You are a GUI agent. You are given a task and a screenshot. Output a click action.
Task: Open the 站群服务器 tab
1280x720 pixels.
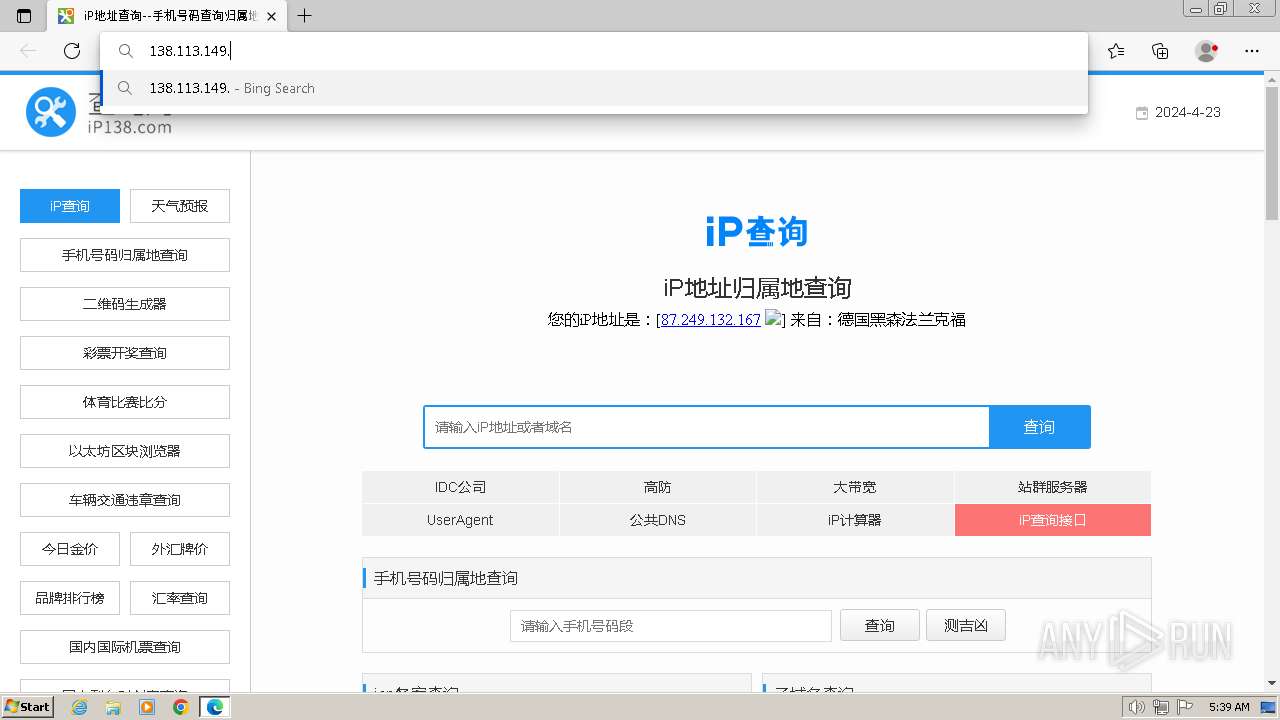[x=1052, y=487]
